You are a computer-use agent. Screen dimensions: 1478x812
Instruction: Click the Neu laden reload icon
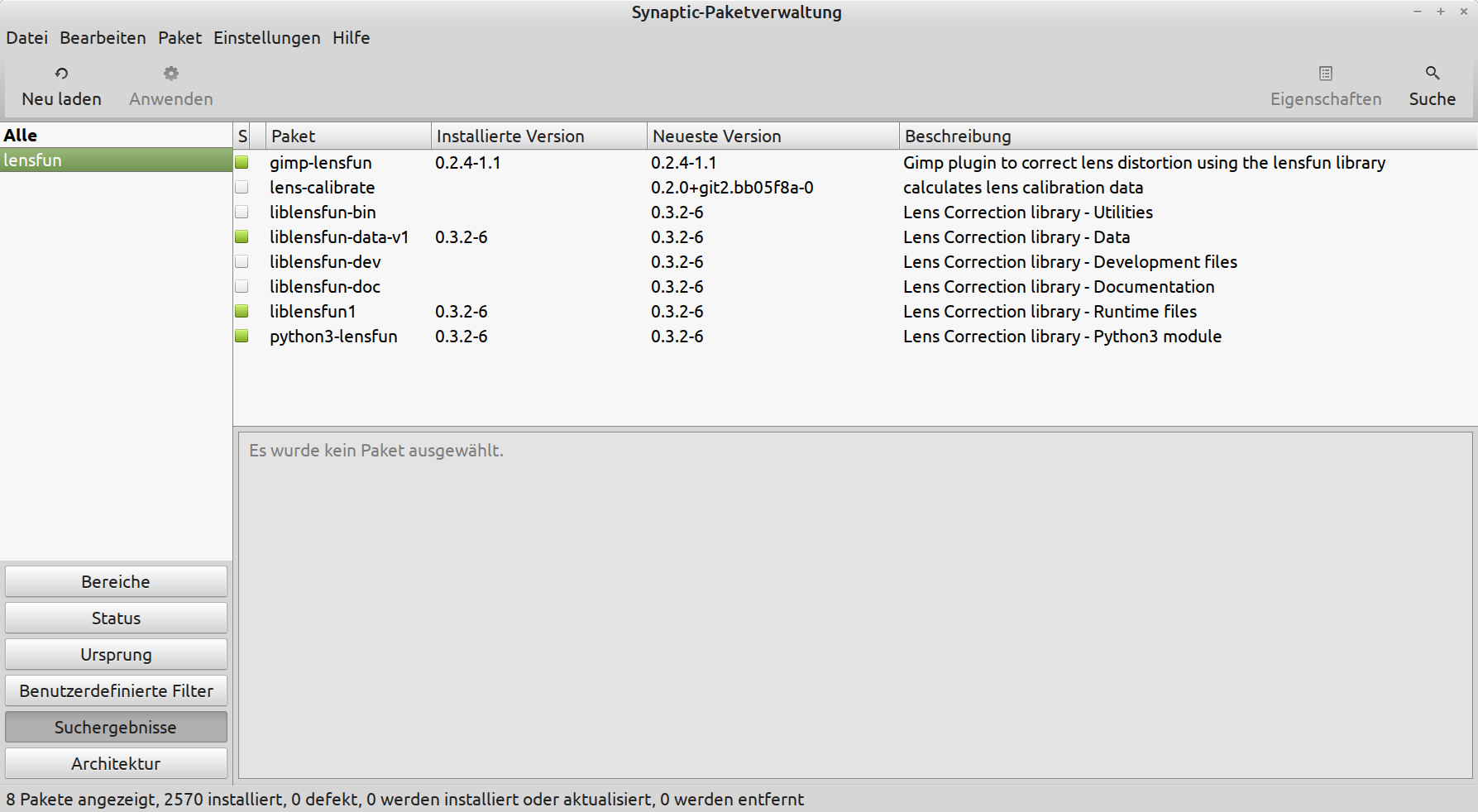point(61,74)
